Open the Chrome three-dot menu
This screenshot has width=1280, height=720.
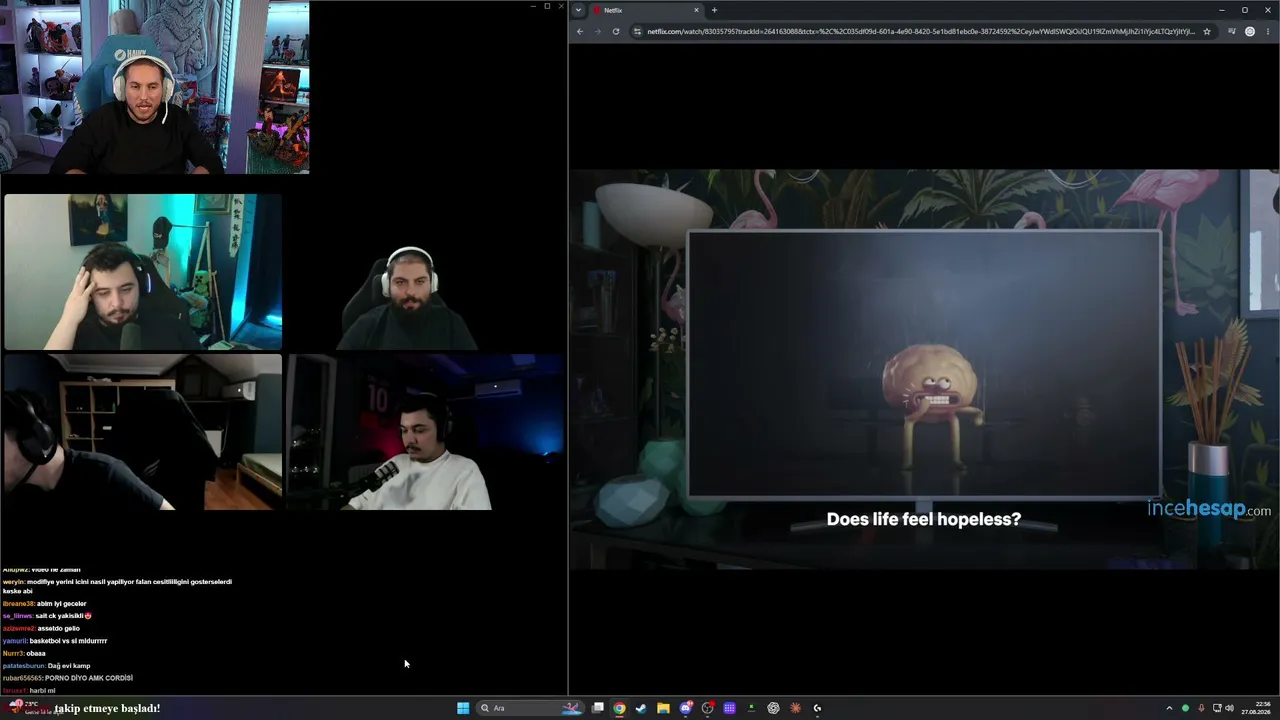pyautogui.click(x=1268, y=31)
